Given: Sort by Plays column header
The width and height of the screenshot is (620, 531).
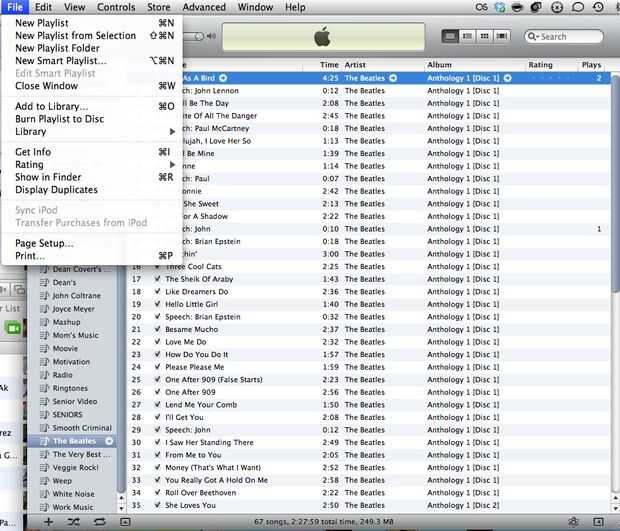Looking at the screenshot, I should click(592, 65).
